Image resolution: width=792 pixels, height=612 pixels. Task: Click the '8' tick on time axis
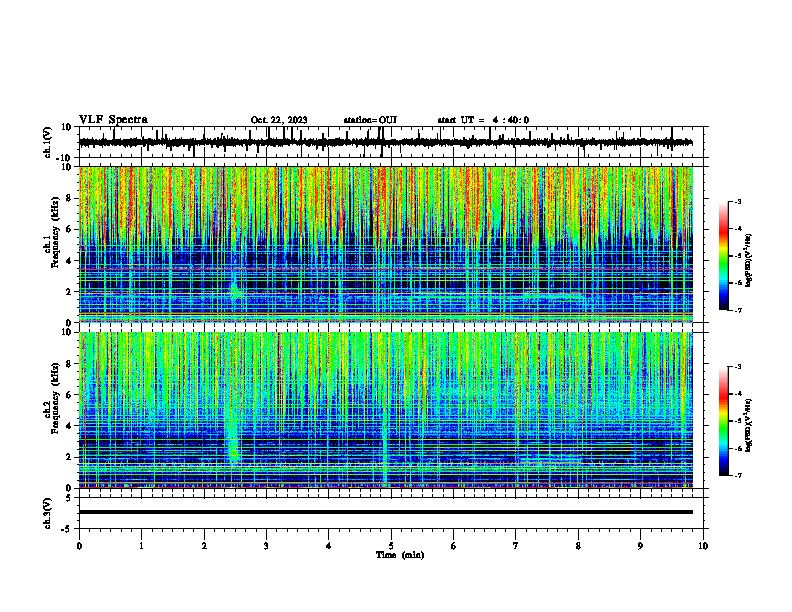tap(578, 546)
